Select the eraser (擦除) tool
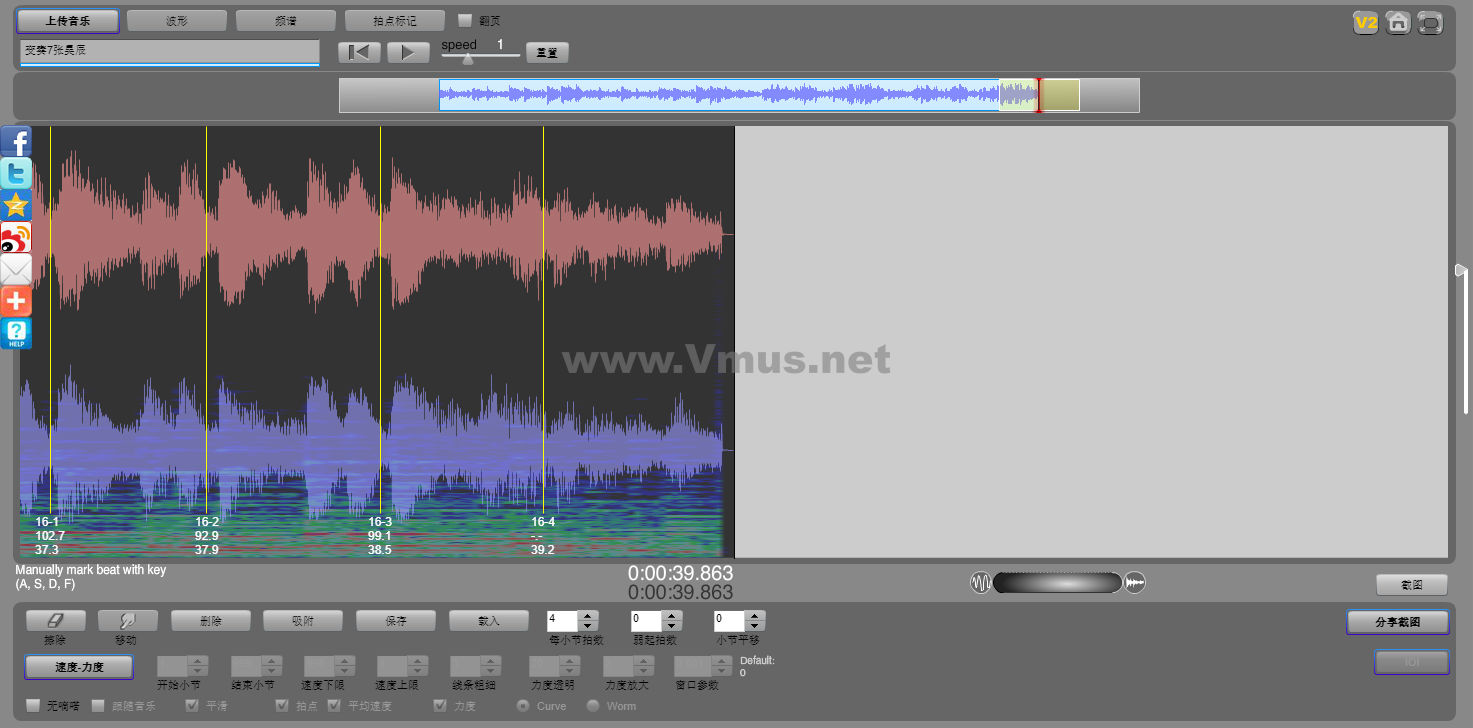This screenshot has height=728, width=1473. coord(56,621)
